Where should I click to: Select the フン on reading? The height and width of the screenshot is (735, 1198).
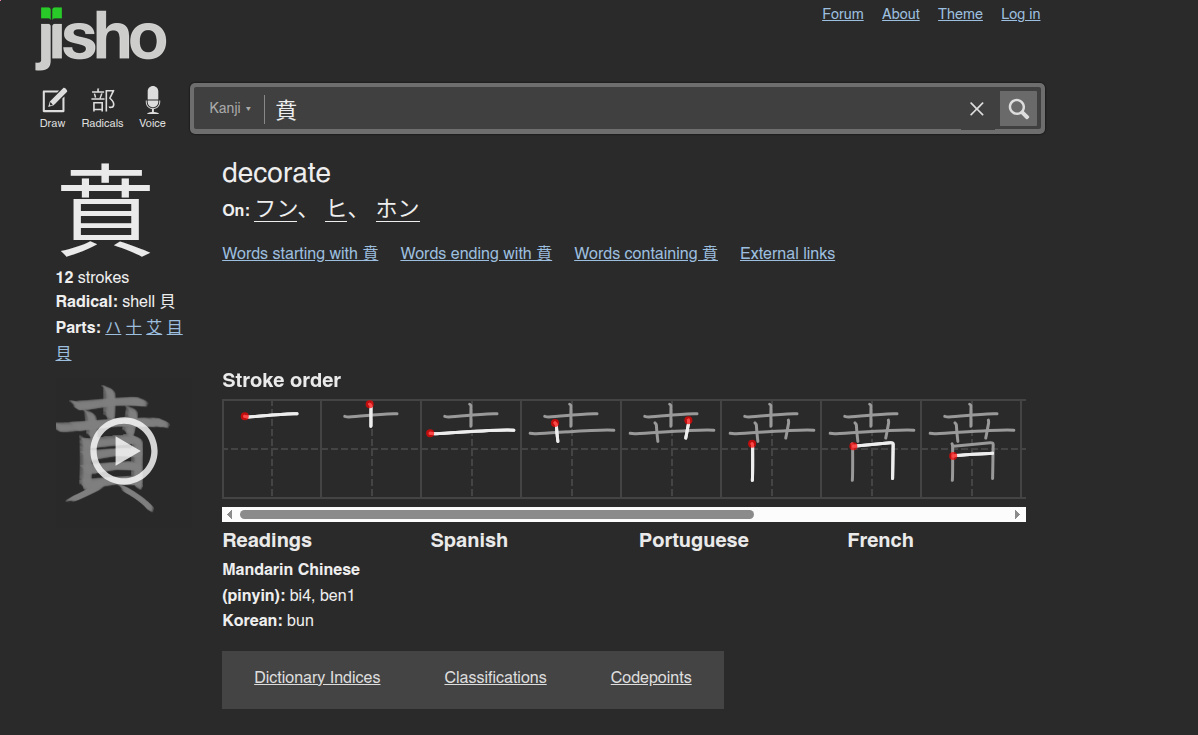277,209
